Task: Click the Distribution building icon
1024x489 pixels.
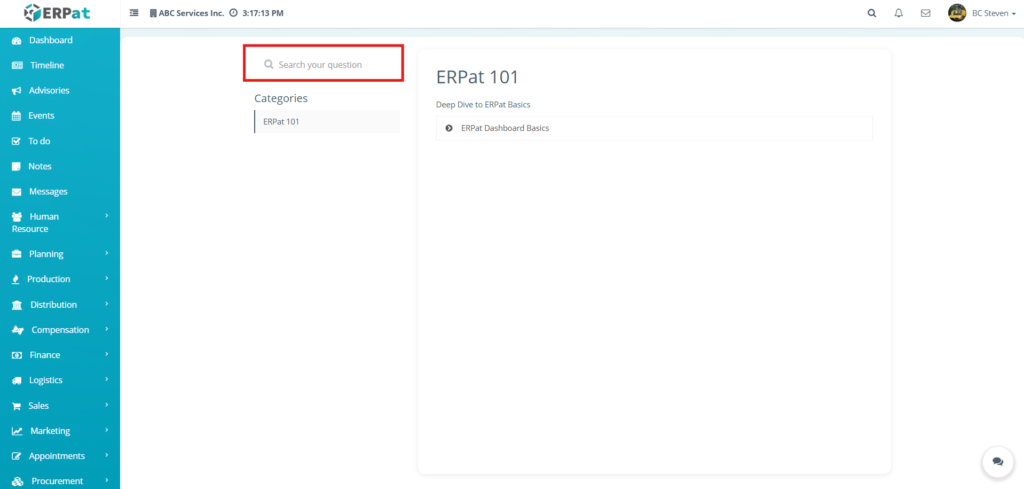Action: point(18,305)
